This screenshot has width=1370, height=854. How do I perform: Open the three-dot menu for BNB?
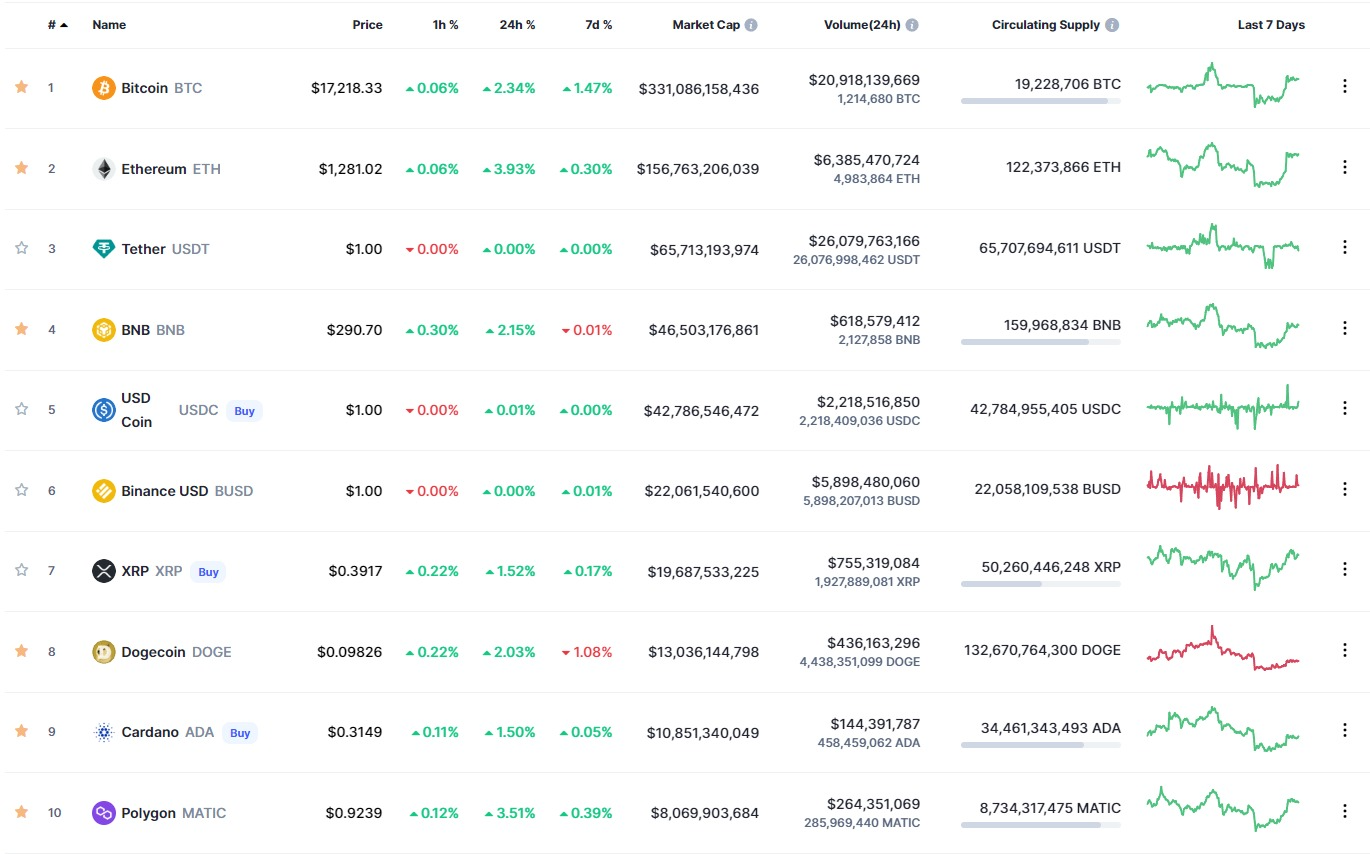coord(1345,329)
